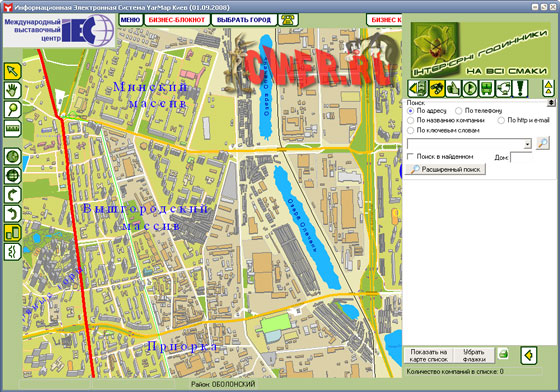Click the bus transport routes icon

486,88
